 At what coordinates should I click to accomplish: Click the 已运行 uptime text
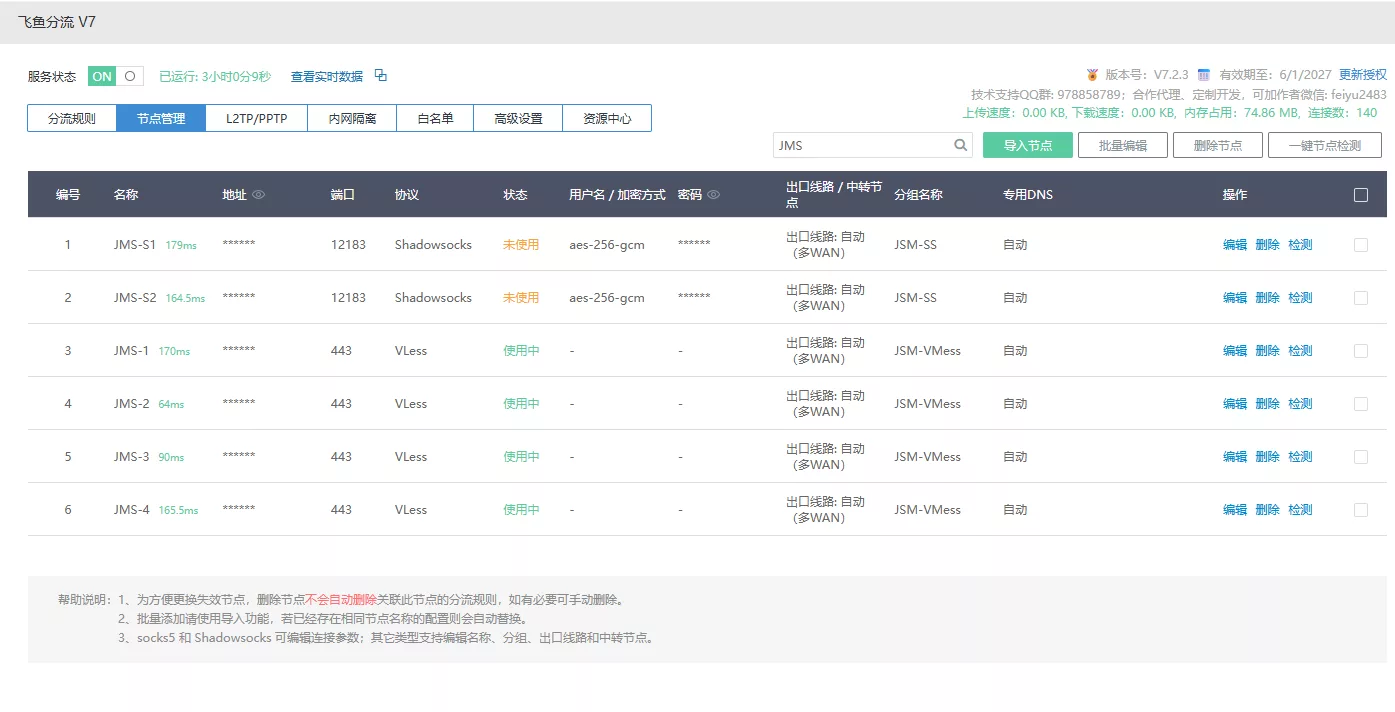[215, 76]
